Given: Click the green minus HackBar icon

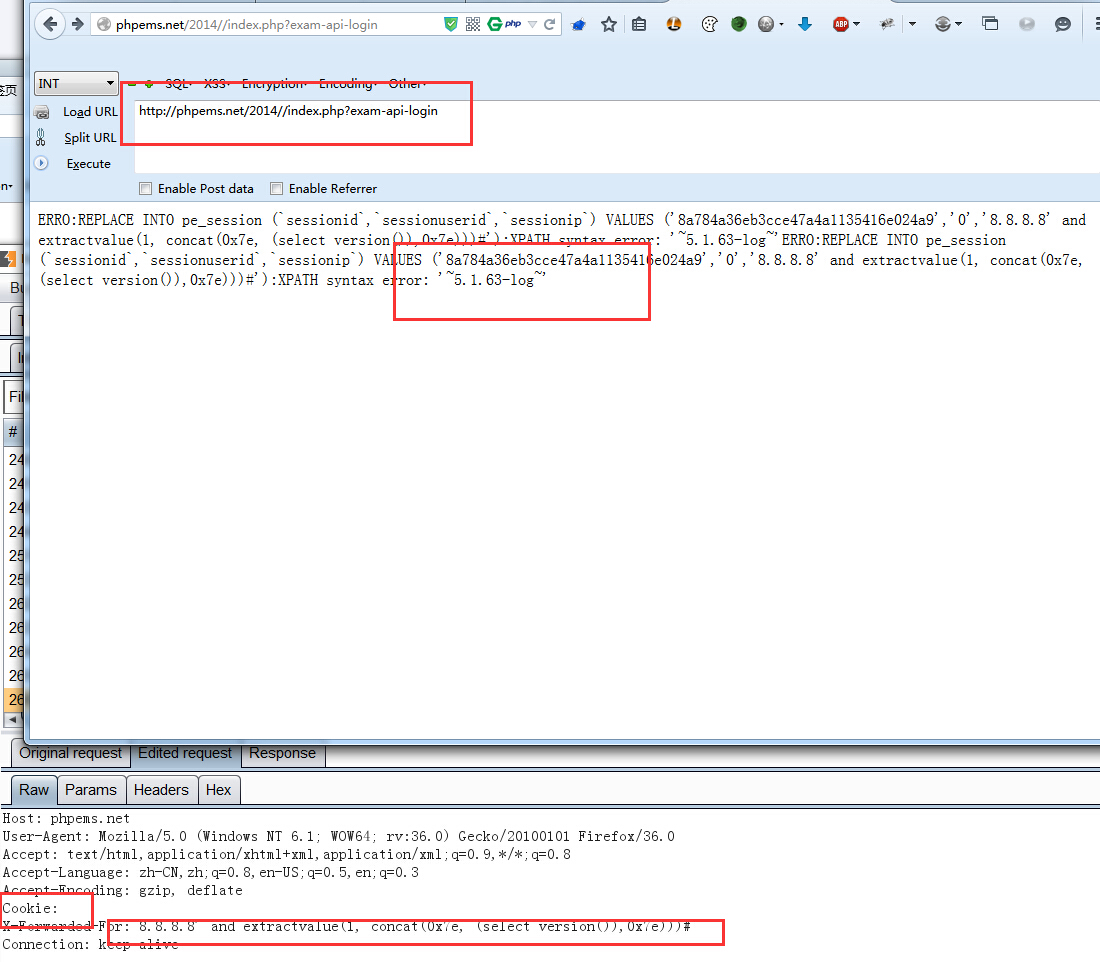Looking at the screenshot, I should [x=132, y=84].
